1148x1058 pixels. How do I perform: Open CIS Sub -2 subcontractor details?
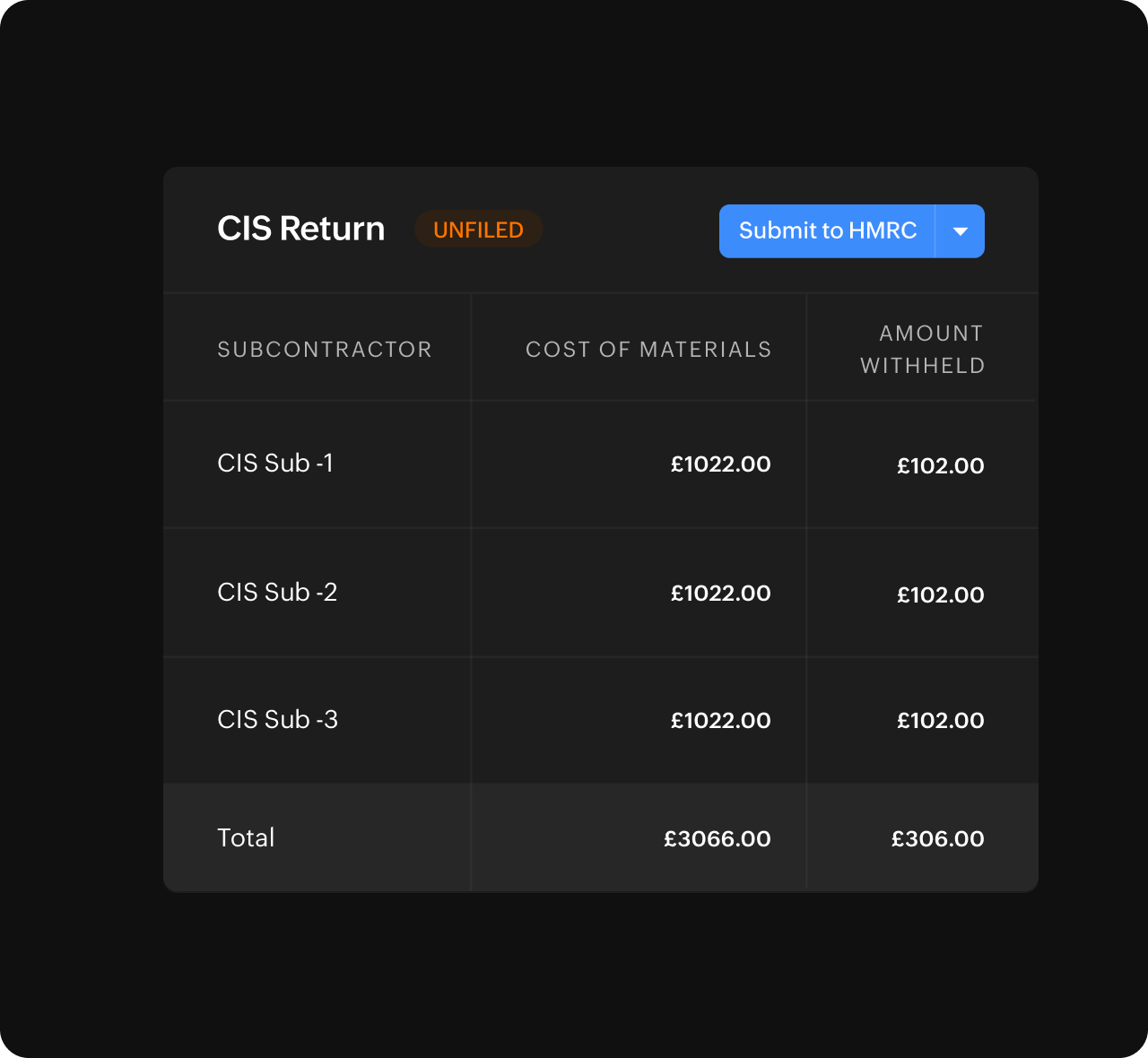coord(276,593)
